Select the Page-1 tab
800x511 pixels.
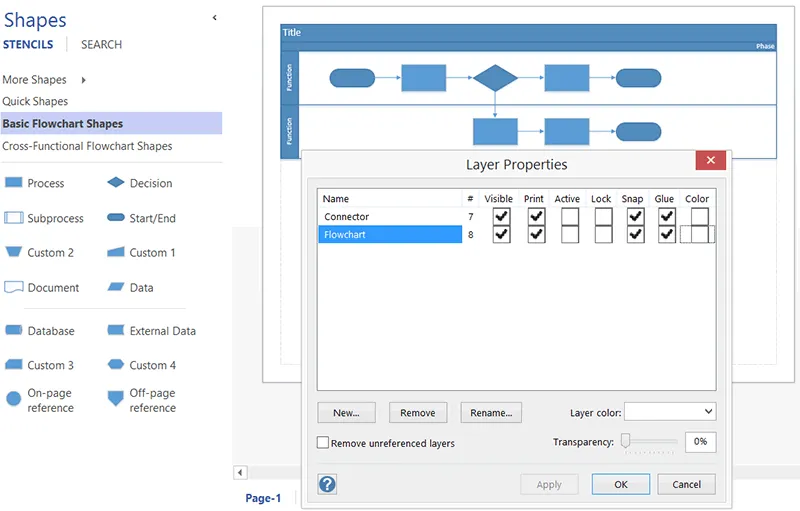(263, 498)
